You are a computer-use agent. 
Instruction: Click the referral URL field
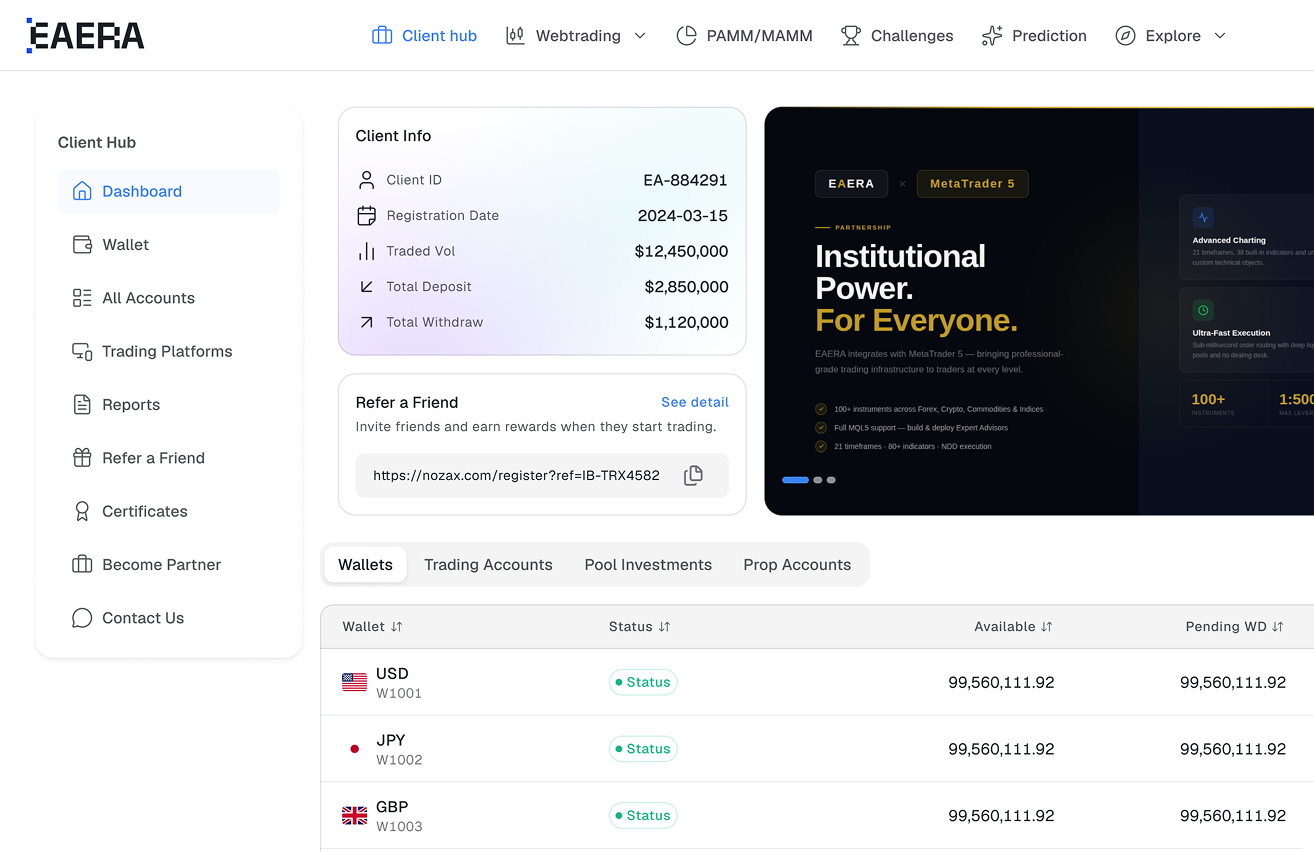tap(542, 476)
